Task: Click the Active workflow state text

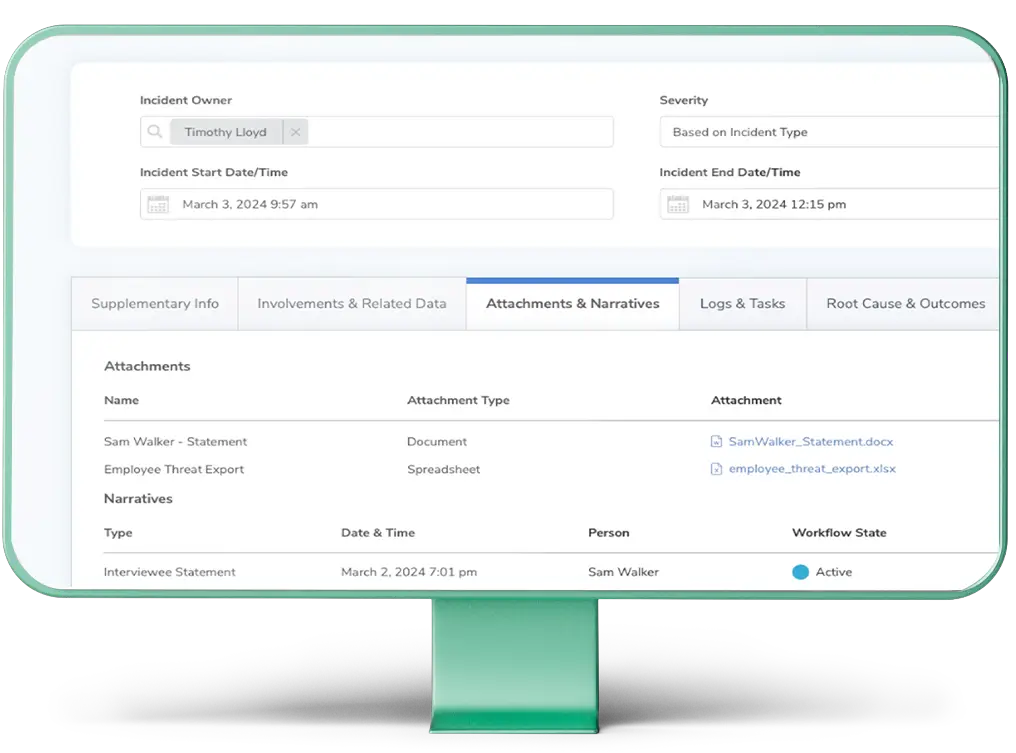Action: [834, 572]
